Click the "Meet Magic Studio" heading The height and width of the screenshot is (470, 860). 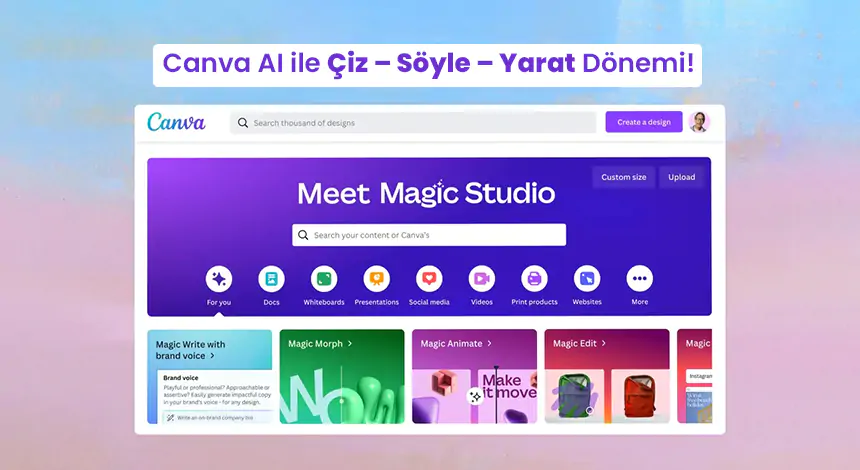tap(427, 193)
